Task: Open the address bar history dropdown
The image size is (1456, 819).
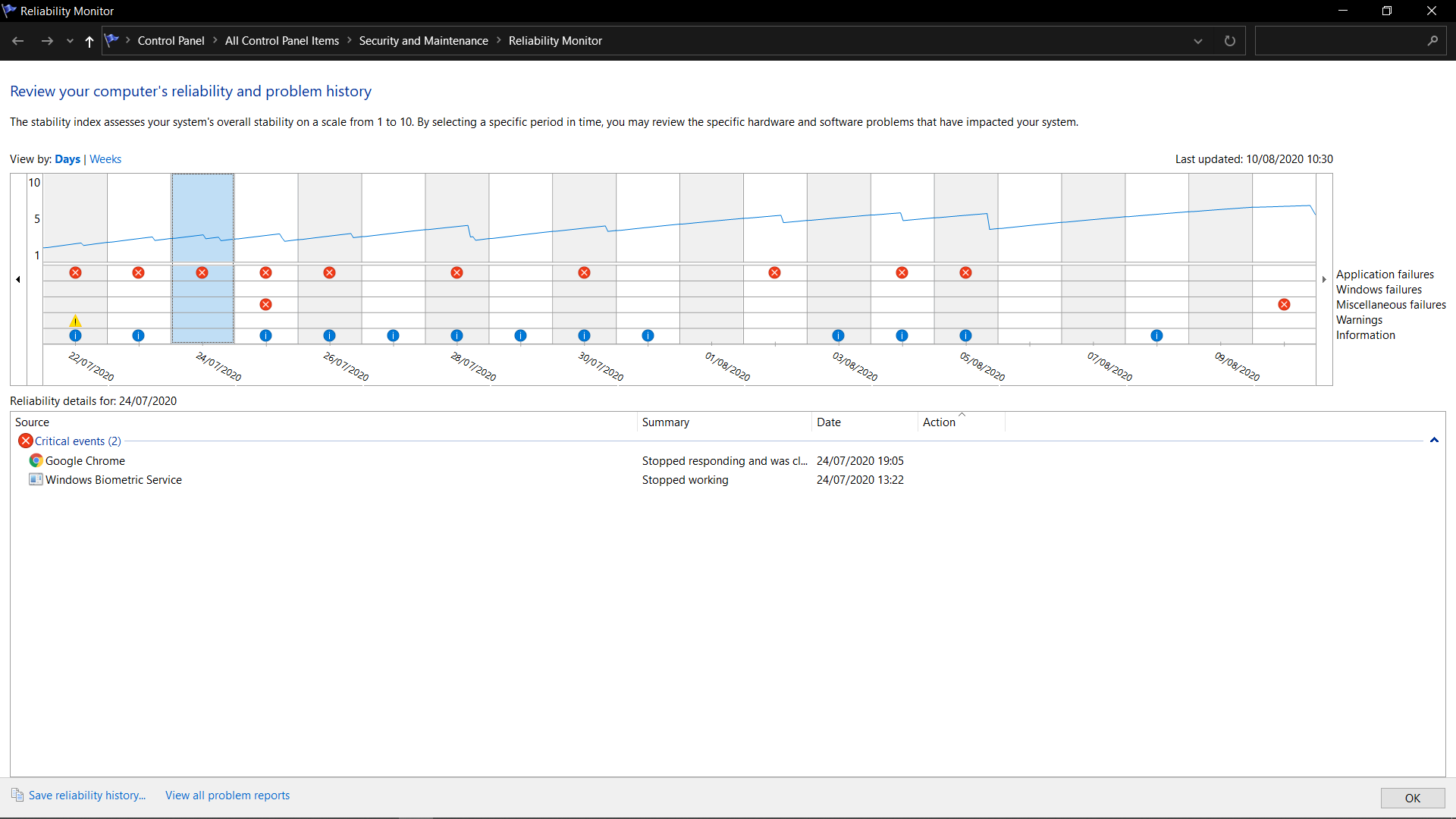Action: (x=1198, y=41)
